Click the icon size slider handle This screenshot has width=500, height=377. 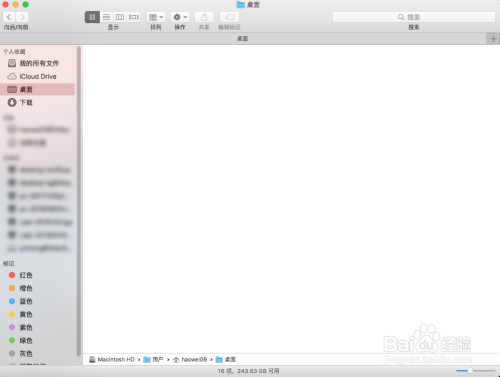coord(470,371)
